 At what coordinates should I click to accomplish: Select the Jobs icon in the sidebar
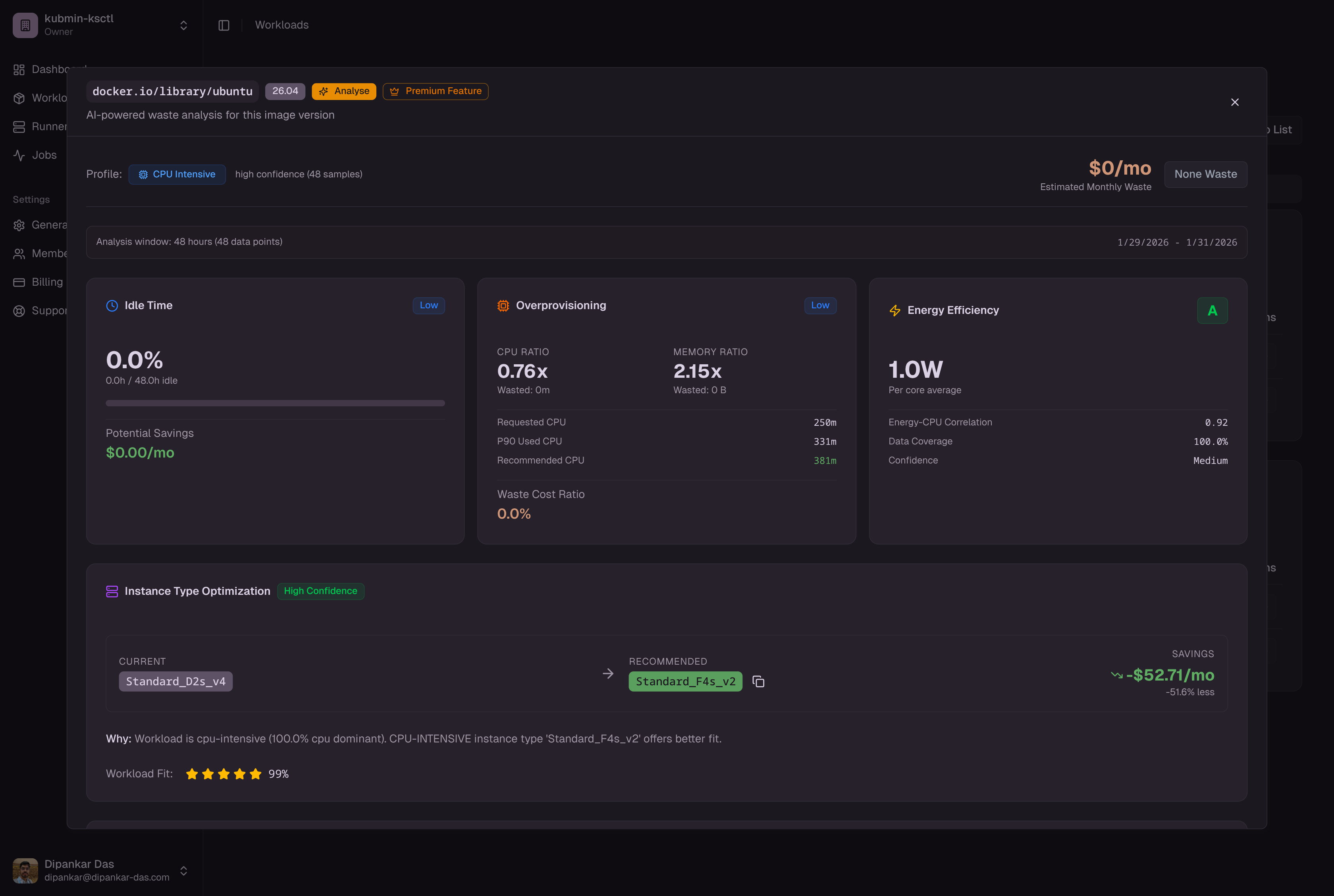19,155
